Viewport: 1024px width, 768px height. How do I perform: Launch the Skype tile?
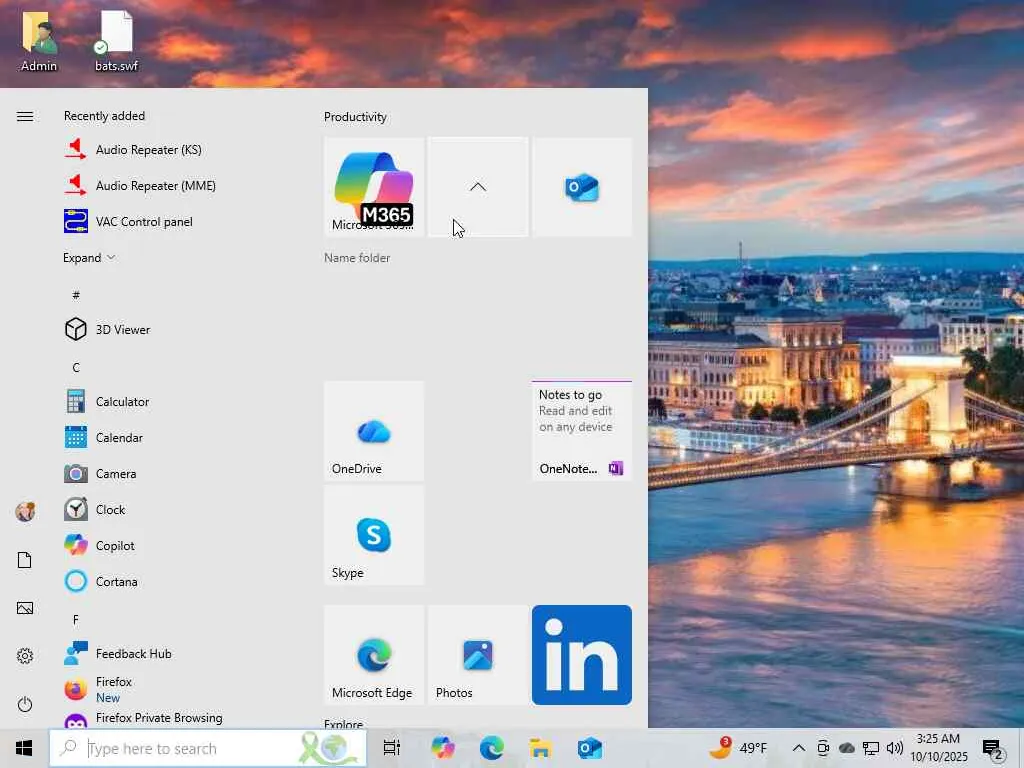(374, 535)
